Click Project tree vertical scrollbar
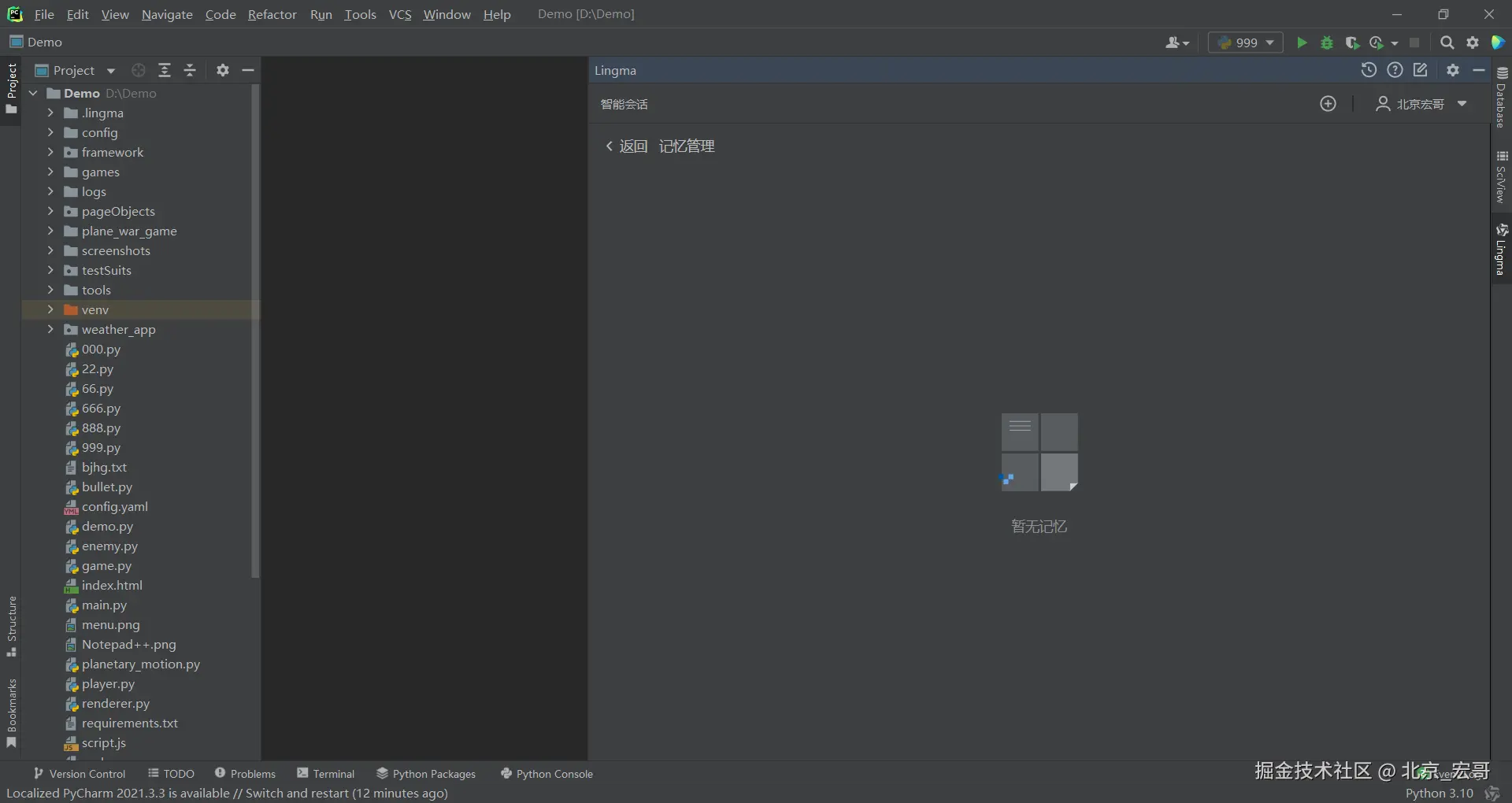The height and width of the screenshot is (803, 1512). pyautogui.click(x=254, y=331)
